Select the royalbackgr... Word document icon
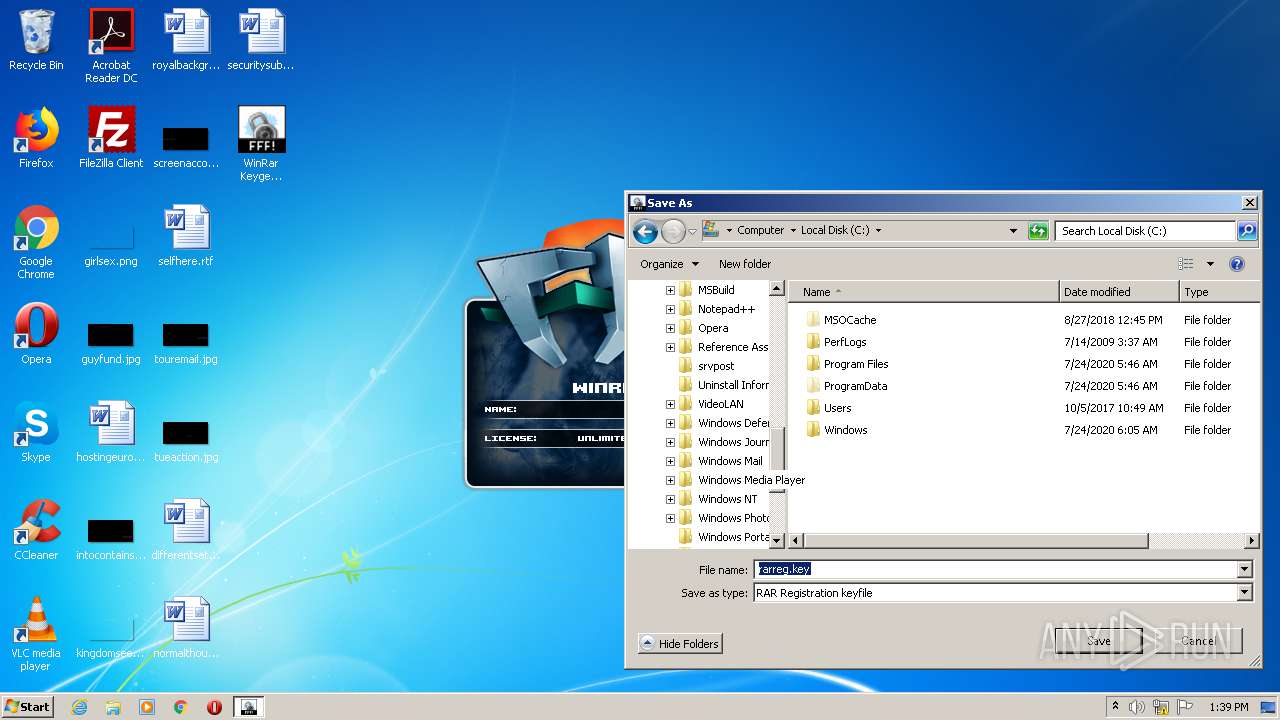Screen dimensions: 1280x720 coord(186,40)
